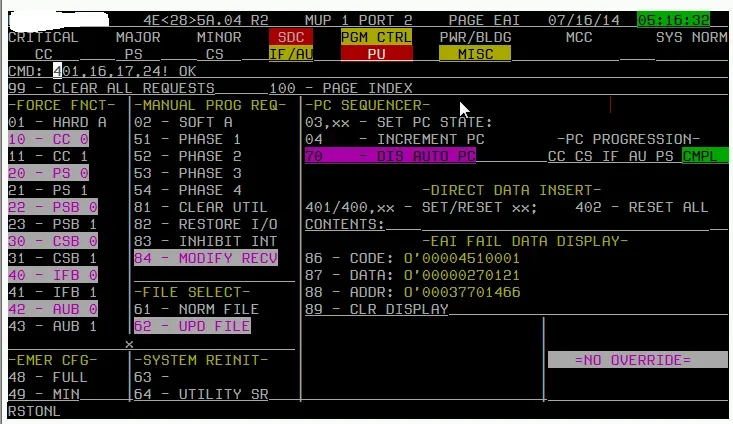Click '41 - IFB 1' entry
Viewport: 733px width, 424px height.
pyautogui.click(x=53, y=292)
